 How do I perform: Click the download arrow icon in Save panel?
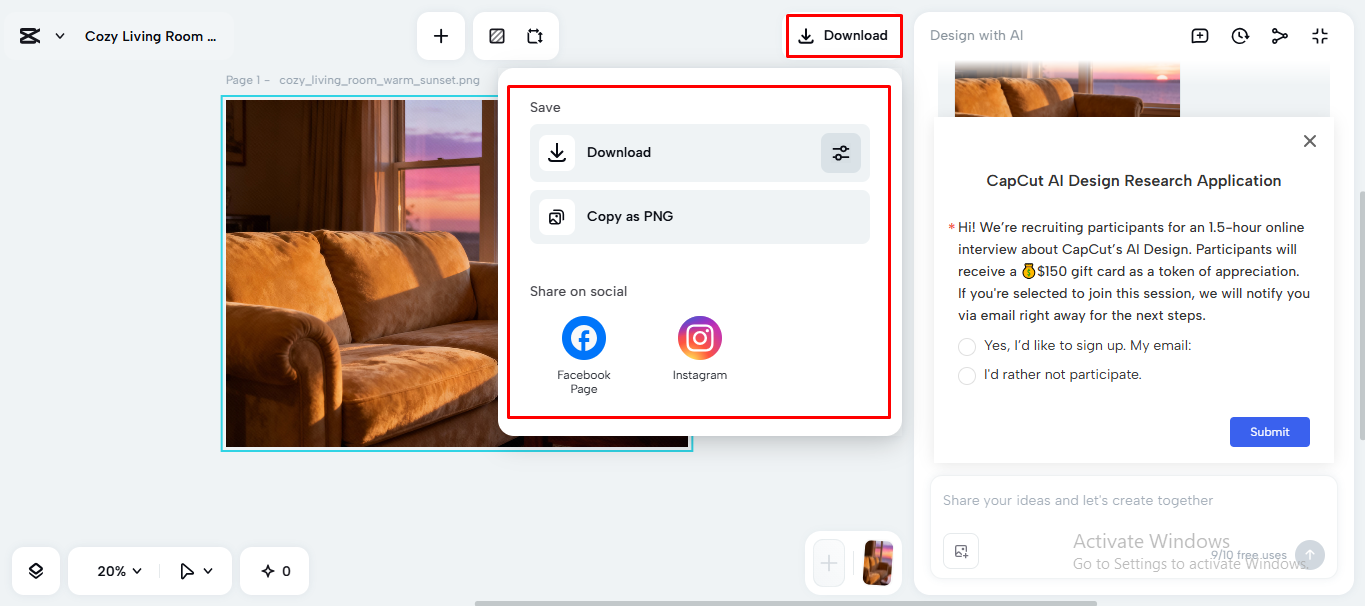pos(557,153)
